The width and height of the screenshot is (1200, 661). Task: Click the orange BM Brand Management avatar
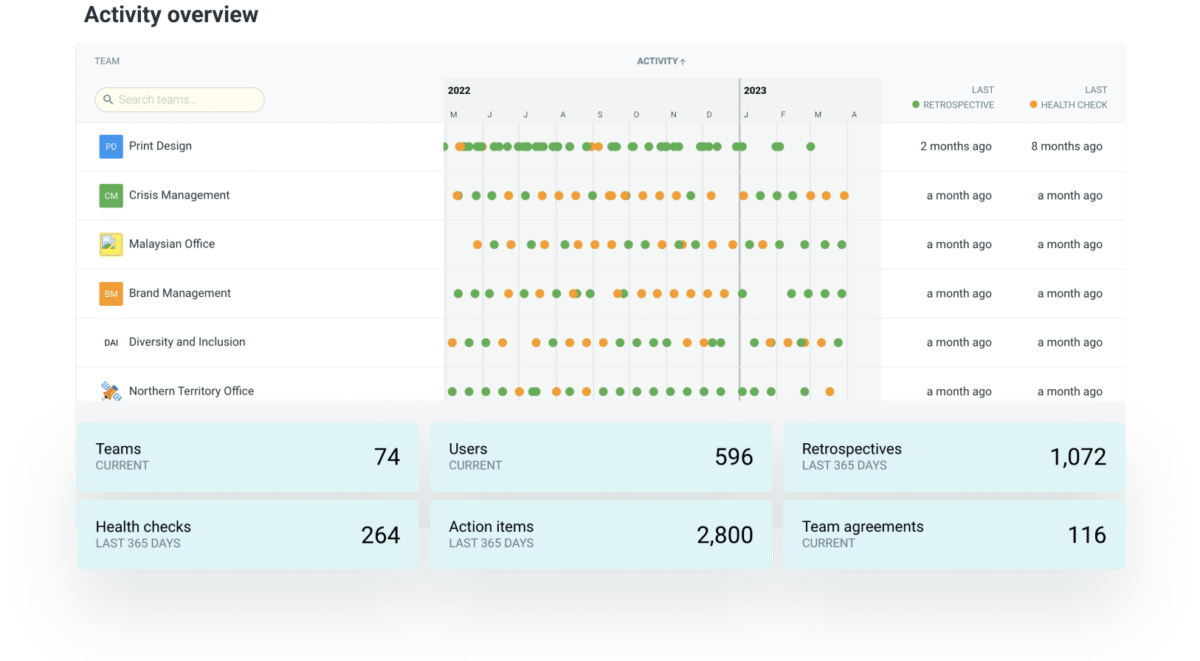111,293
